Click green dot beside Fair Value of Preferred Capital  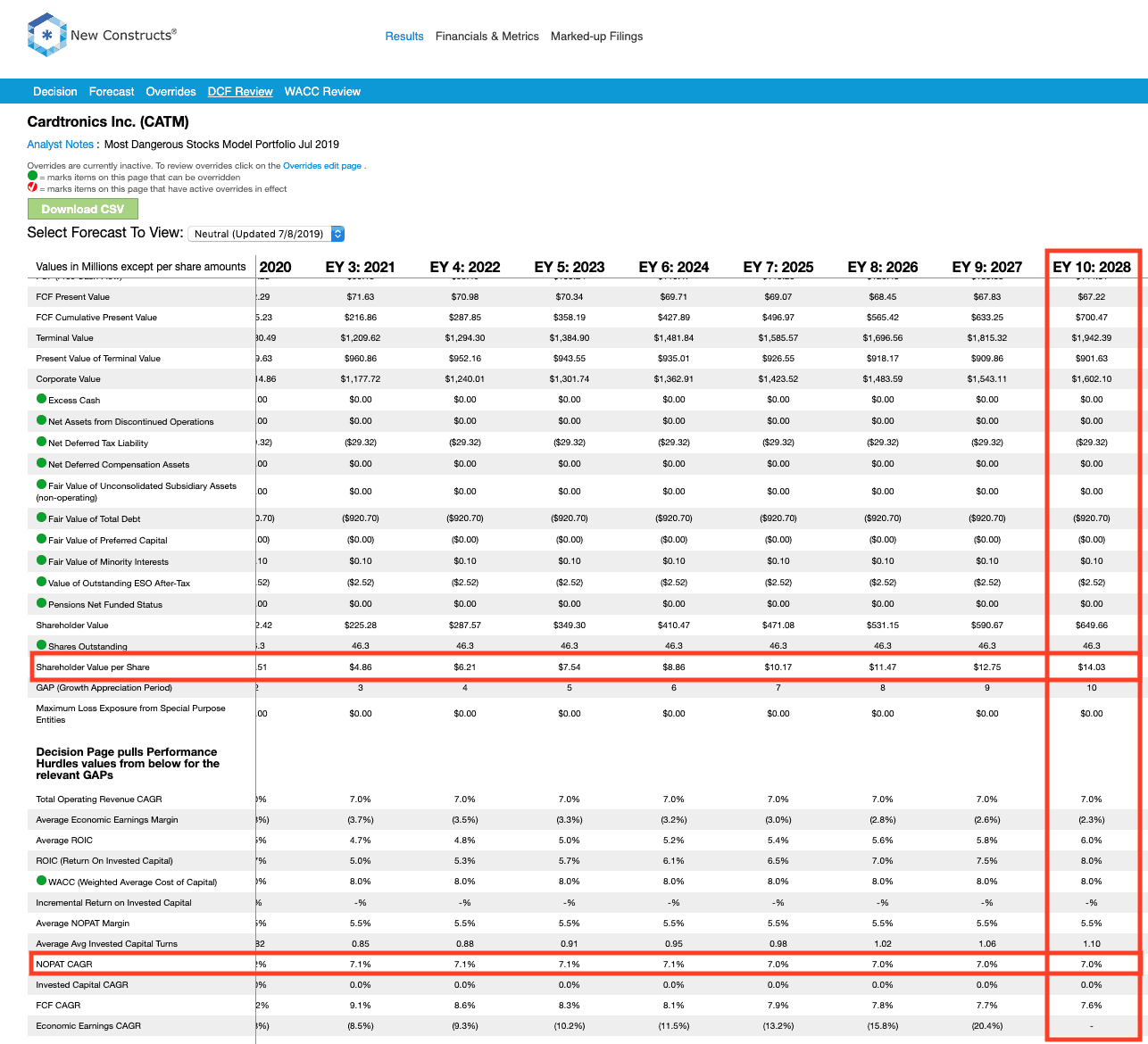point(41,539)
